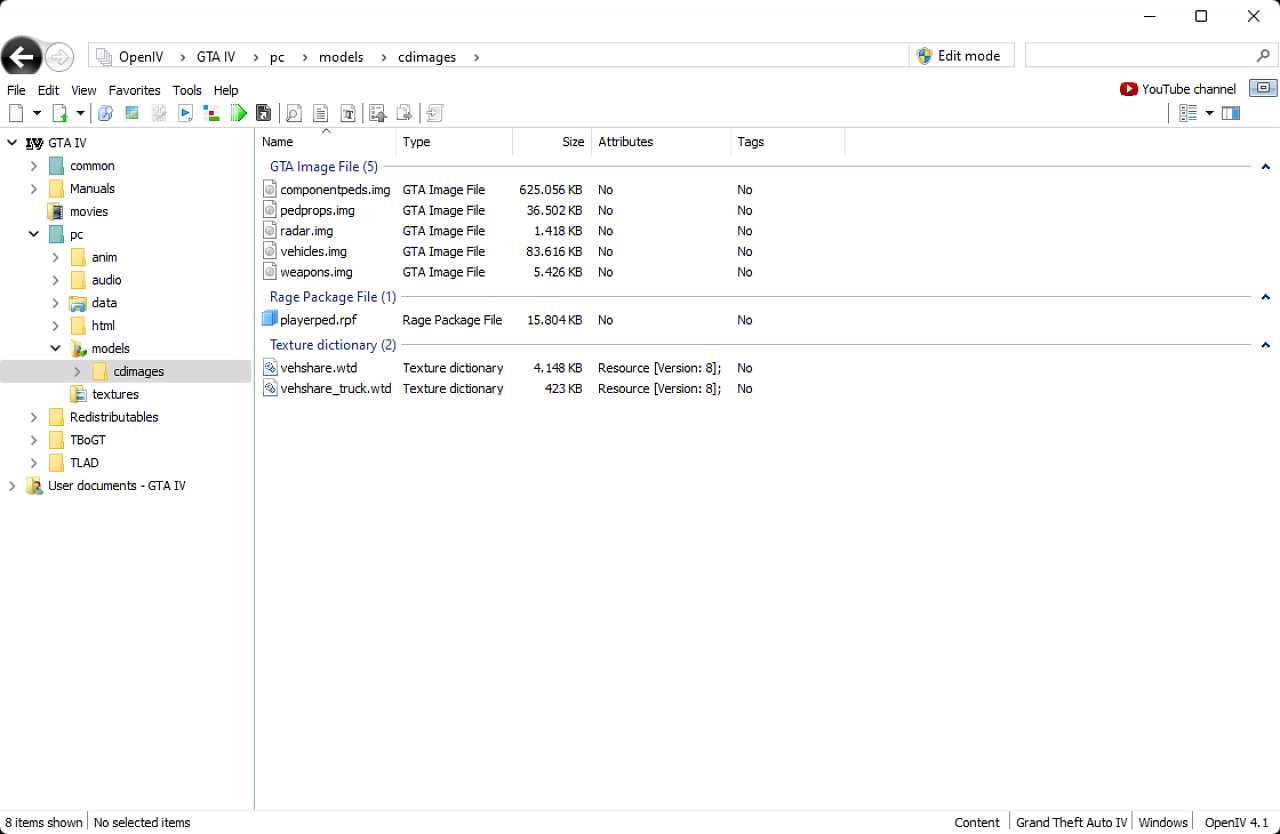Image resolution: width=1280 pixels, height=834 pixels.
Task: Click the text lines document toolbar icon
Action: click(321, 113)
